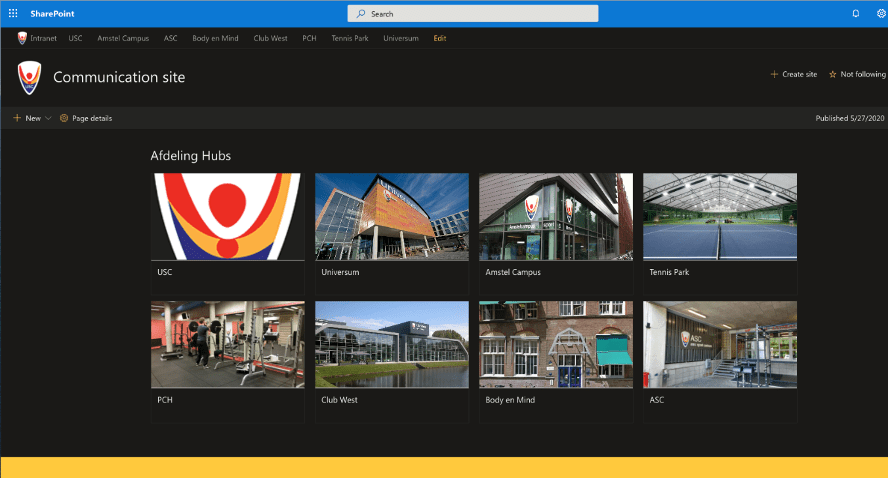Screen dimensions: 888x478
Task: Expand the New dropdown chevron
Action: click(x=48, y=118)
